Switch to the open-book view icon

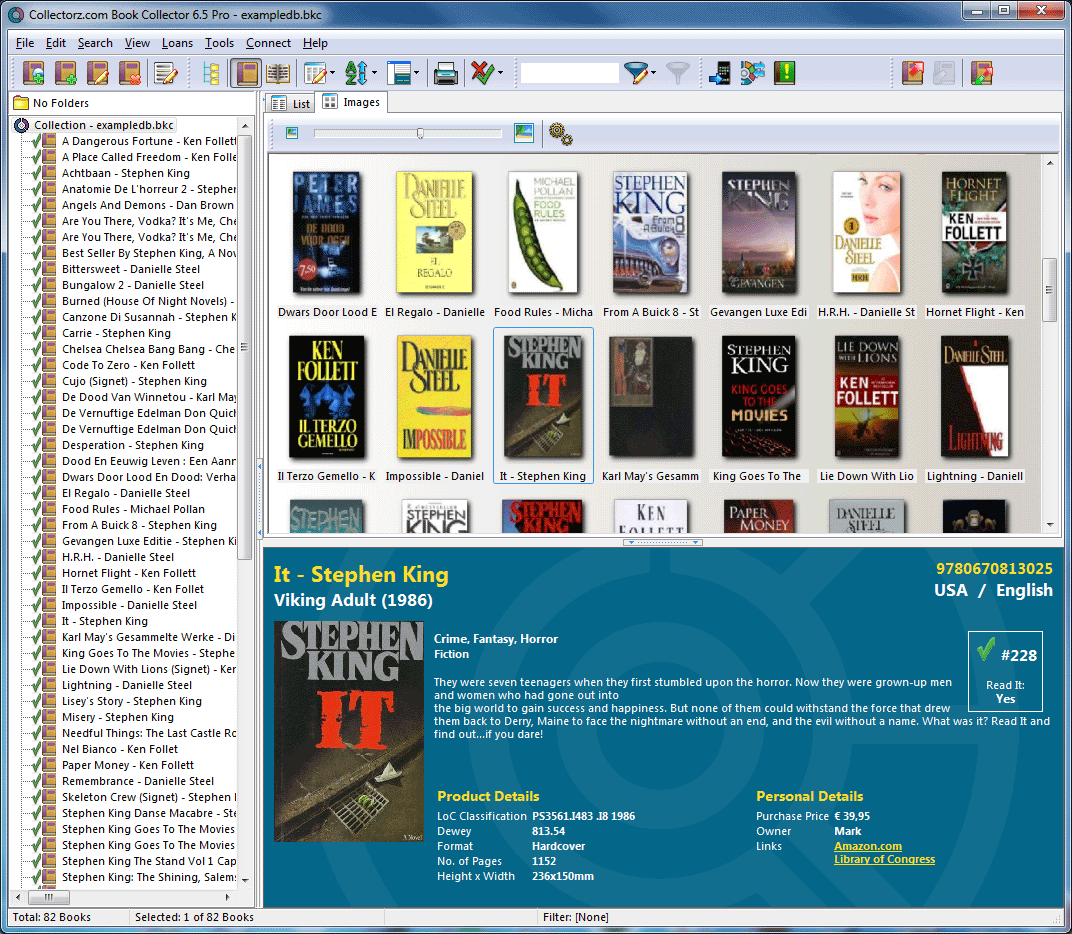click(x=278, y=72)
